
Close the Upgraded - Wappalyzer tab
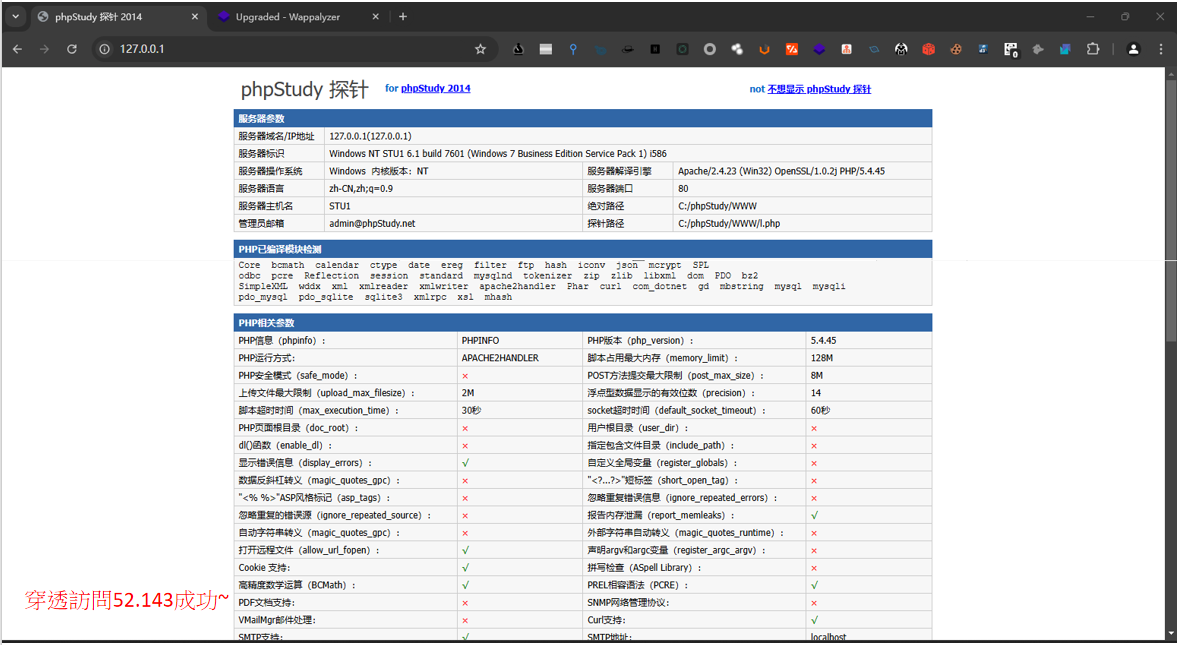375,17
